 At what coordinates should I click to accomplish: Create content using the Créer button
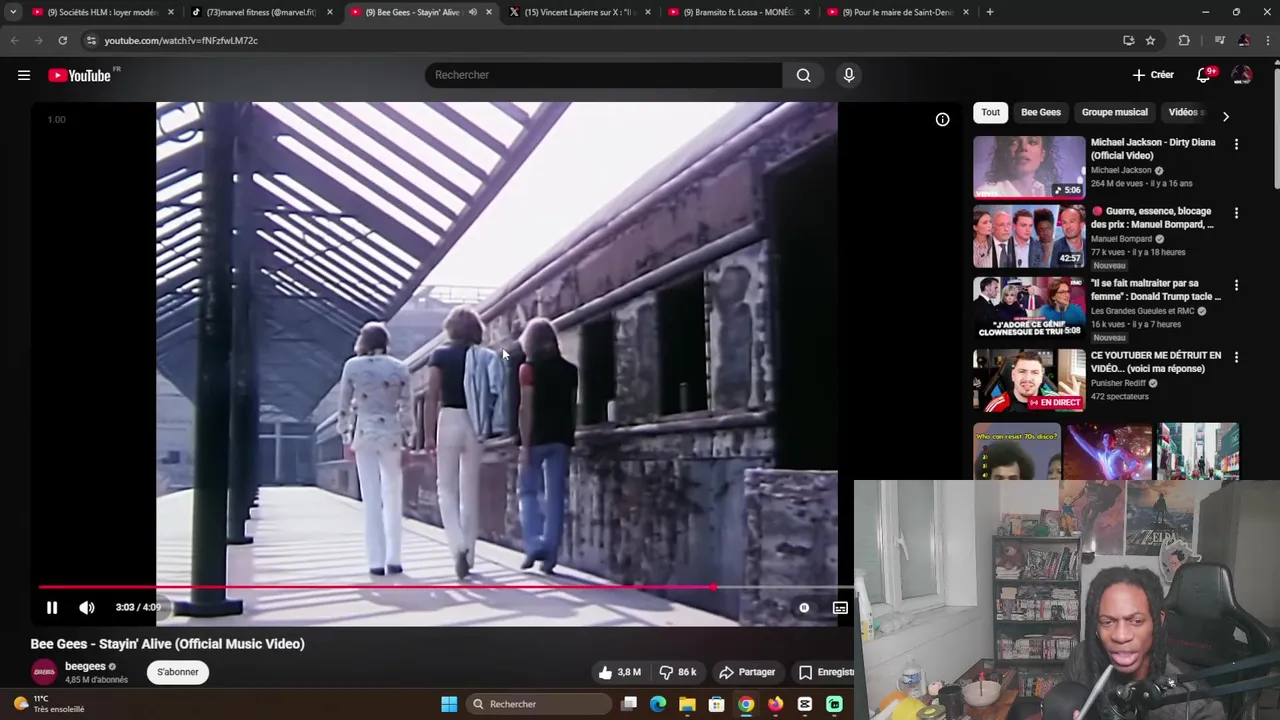tap(1153, 75)
